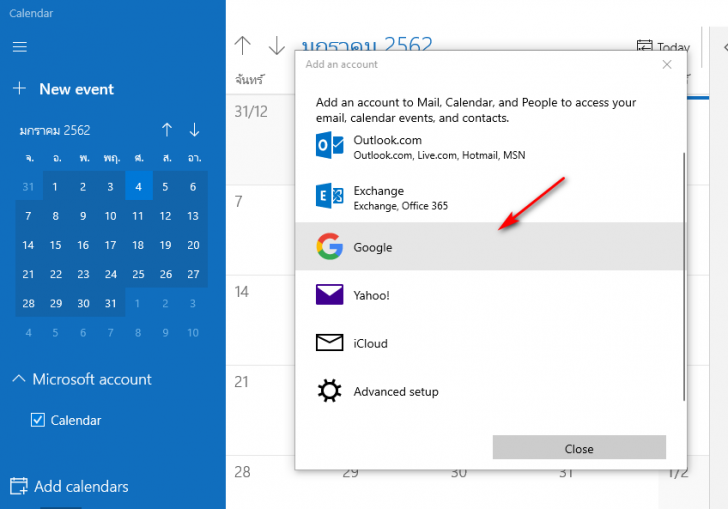Select the Outlook.com account option
Viewport: 728px width, 509px height.
(x=489, y=147)
